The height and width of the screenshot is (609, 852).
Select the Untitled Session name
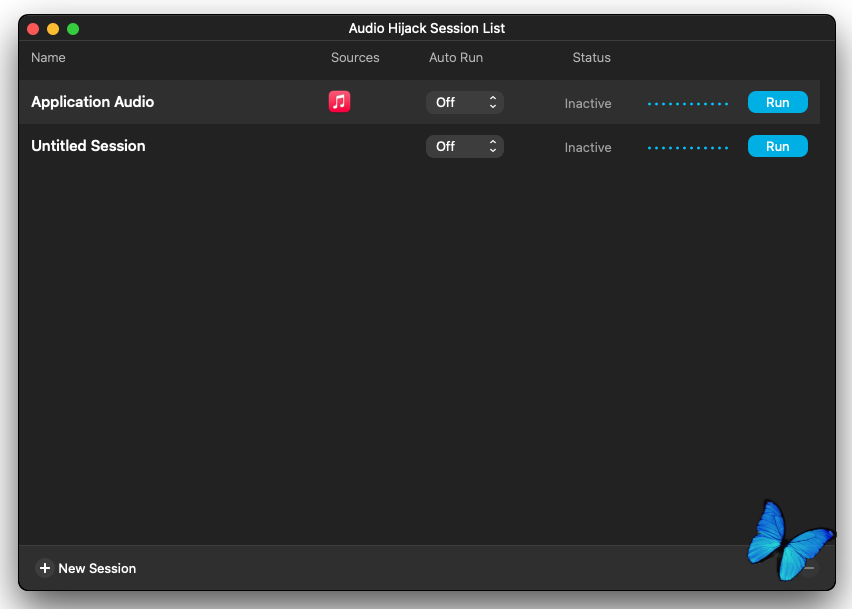click(88, 146)
